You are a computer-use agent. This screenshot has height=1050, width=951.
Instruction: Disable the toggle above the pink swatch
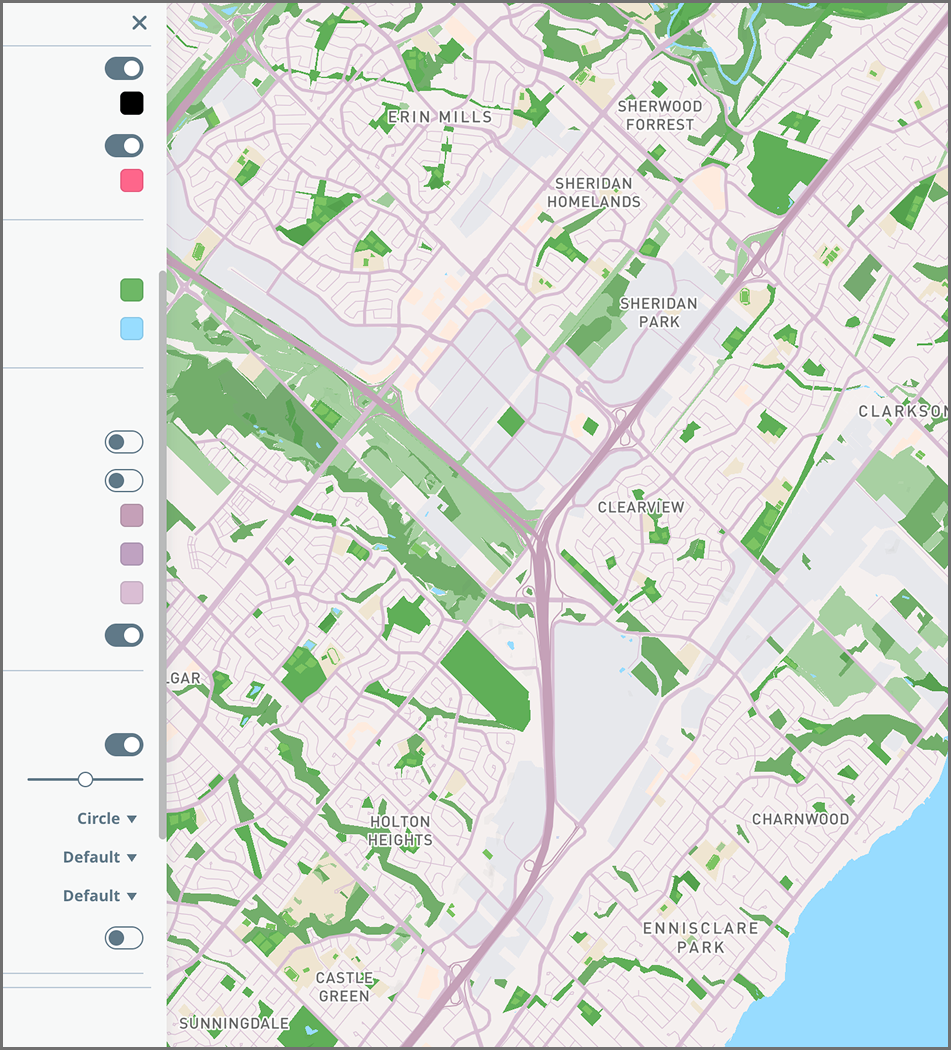(x=125, y=146)
